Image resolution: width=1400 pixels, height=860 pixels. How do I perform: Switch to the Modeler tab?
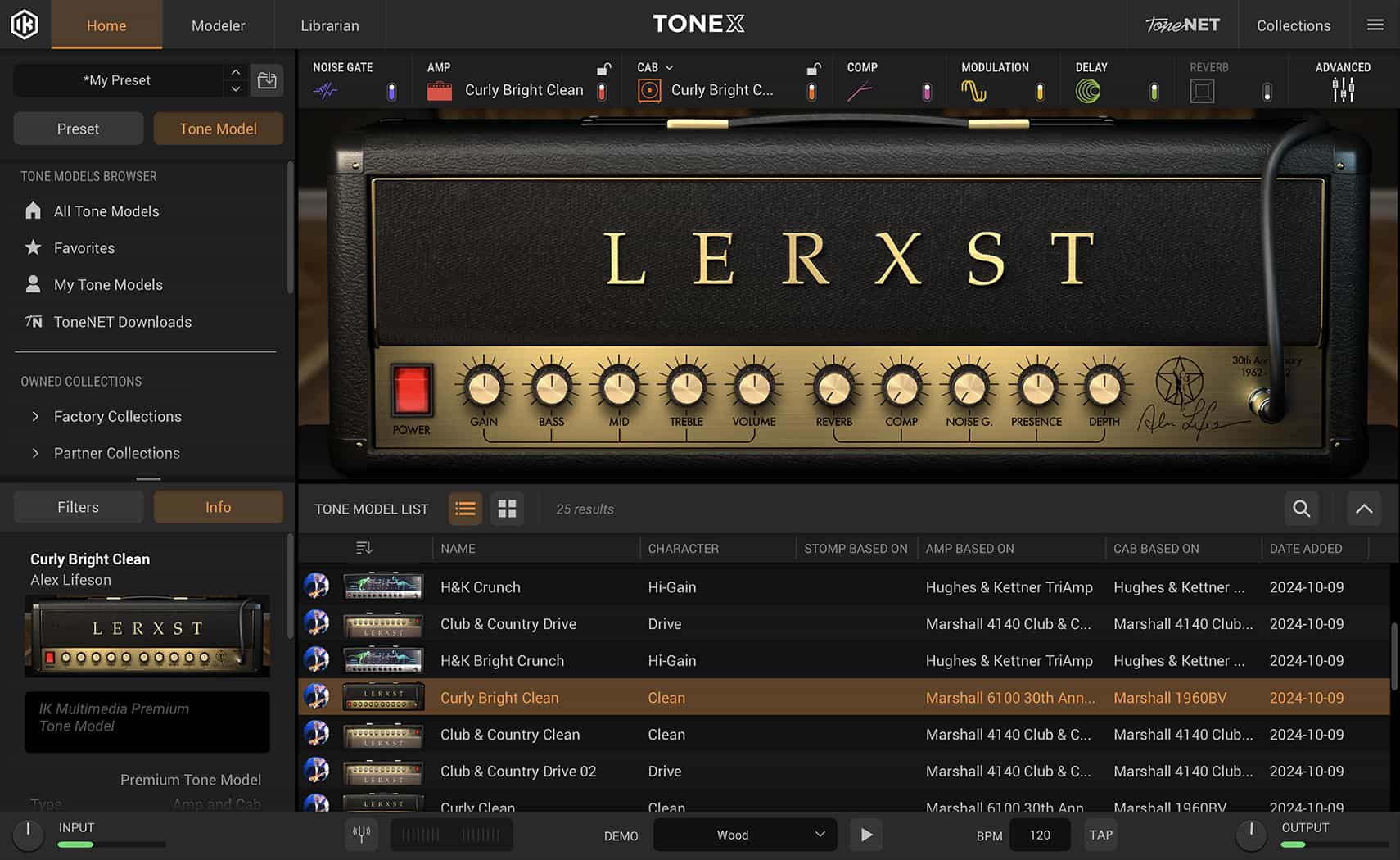pos(218,25)
